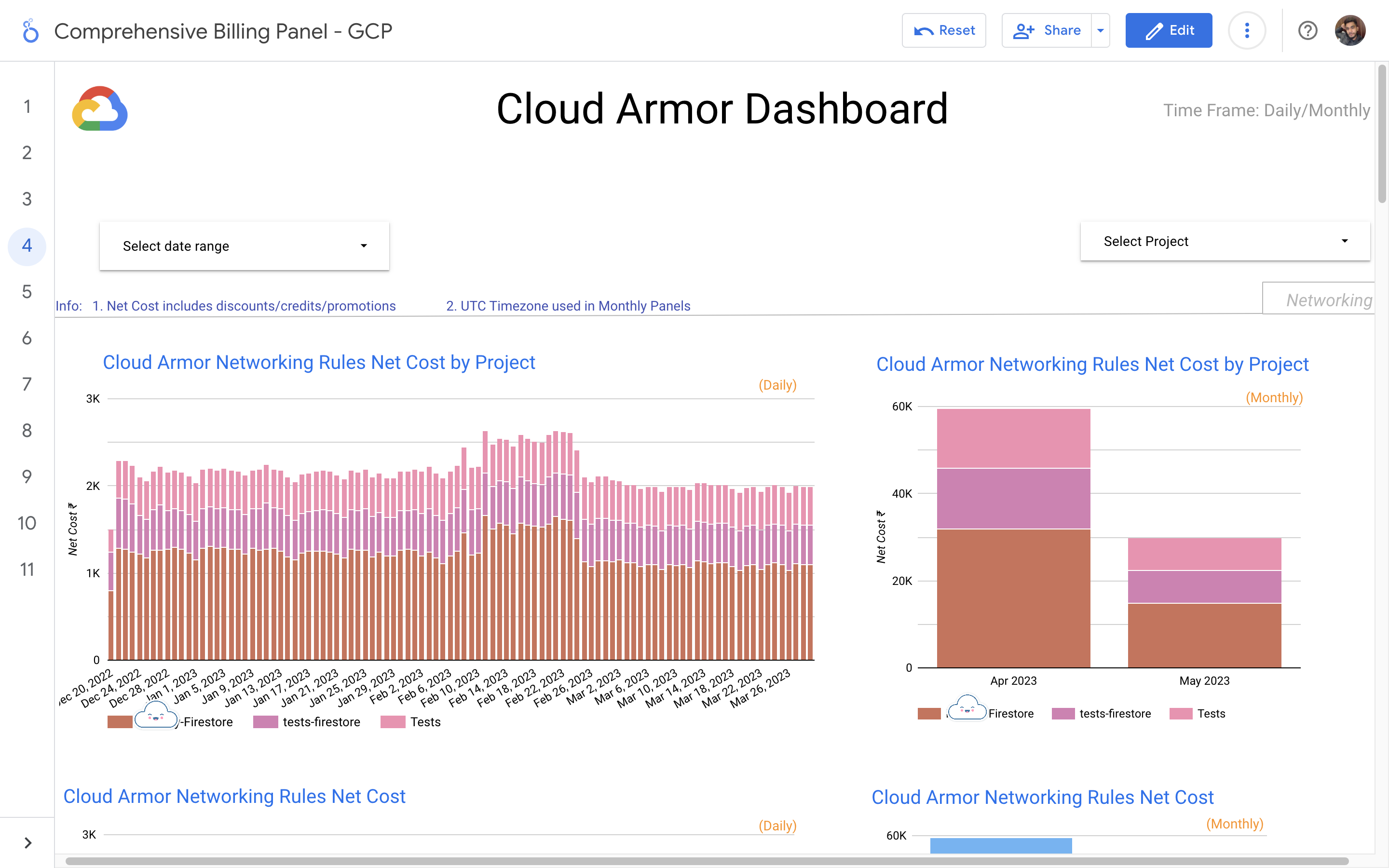The width and height of the screenshot is (1389, 868).
Task: Go to page 7 in navigation
Action: pyautogui.click(x=27, y=384)
